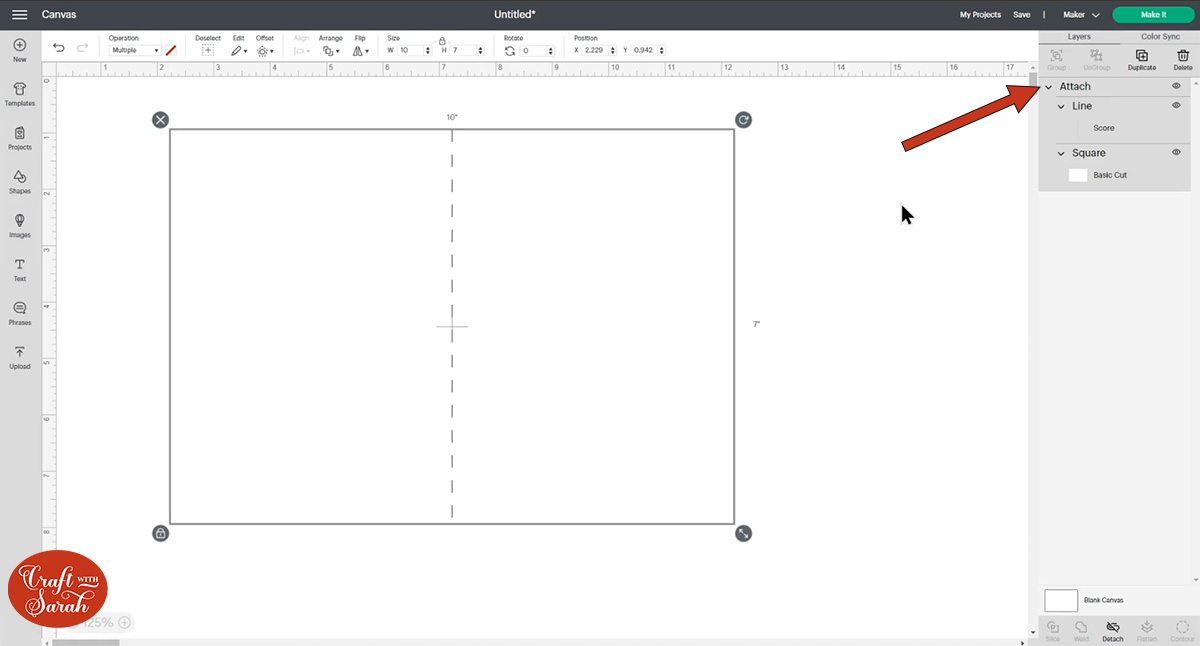Click the canvas horizontal scrollbar
Viewport: 1200px width, 646px height.
[x=86, y=642]
